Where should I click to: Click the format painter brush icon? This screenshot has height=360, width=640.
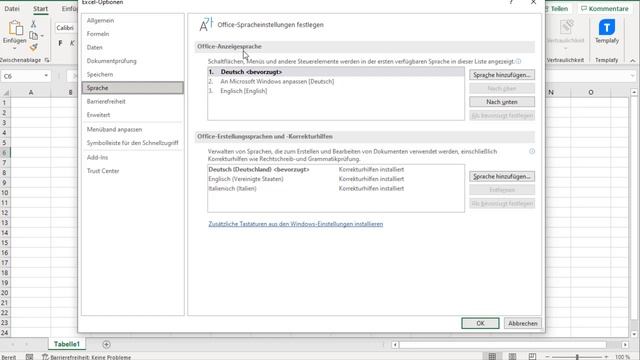point(33,47)
